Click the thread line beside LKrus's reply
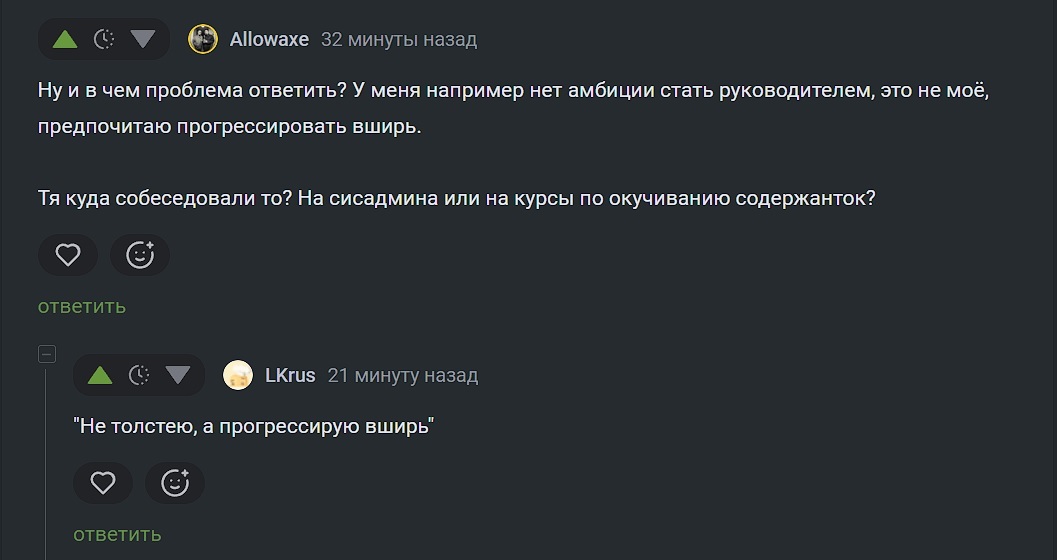This screenshot has height=560, width=1057. pyautogui.click(x=46, y=460)
